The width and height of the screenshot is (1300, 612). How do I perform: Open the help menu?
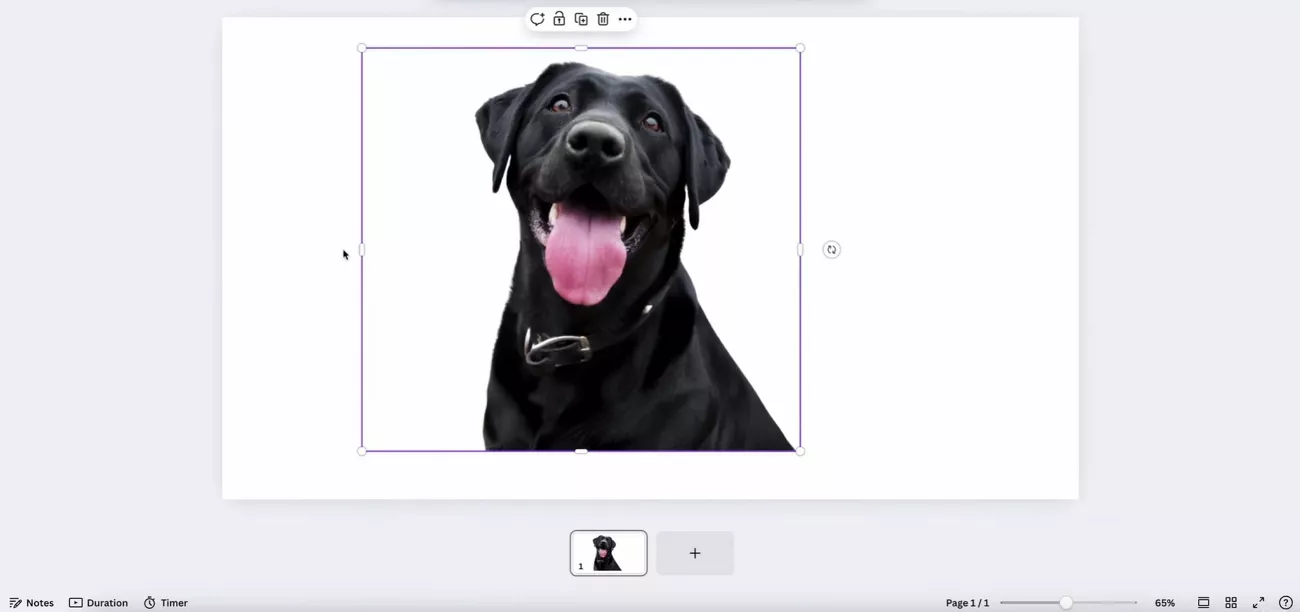click(x=1287, y=603)
